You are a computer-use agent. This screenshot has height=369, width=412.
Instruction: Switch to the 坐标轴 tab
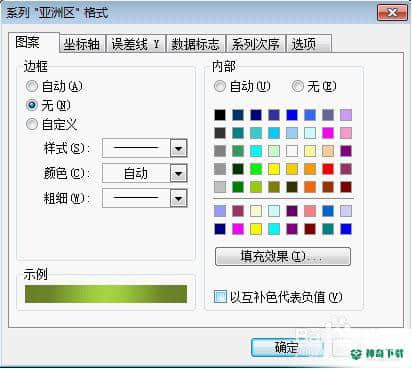82,44
